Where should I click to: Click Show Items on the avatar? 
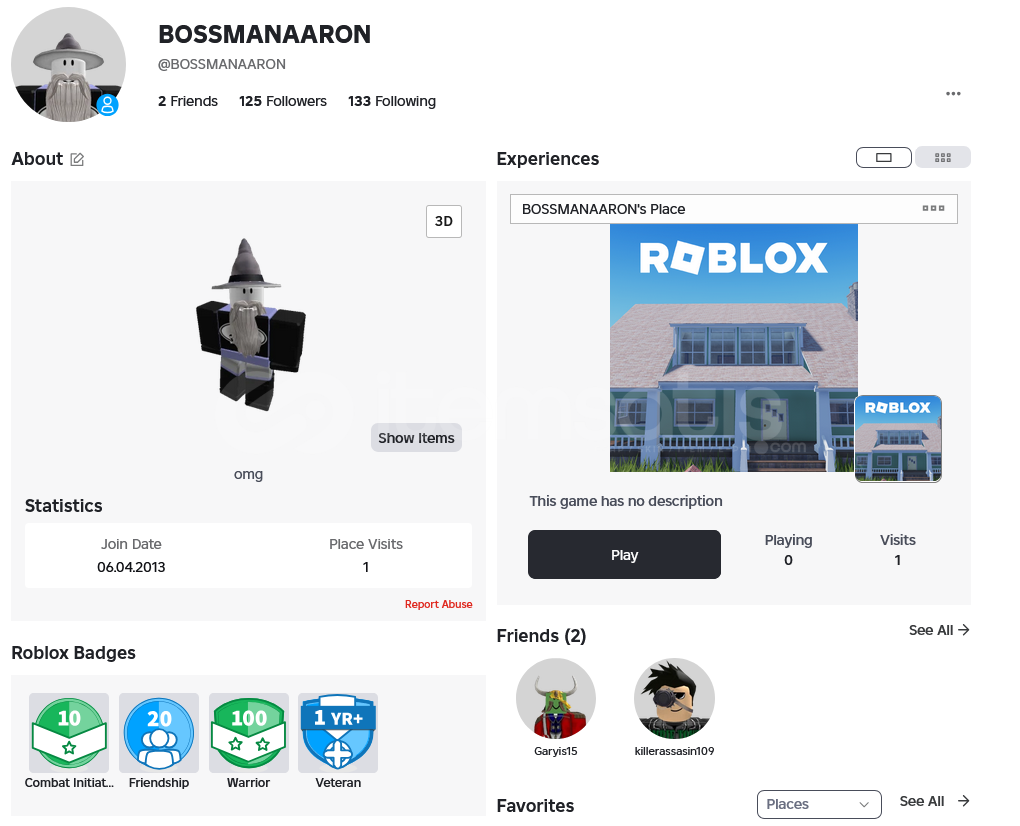(416, 438)
